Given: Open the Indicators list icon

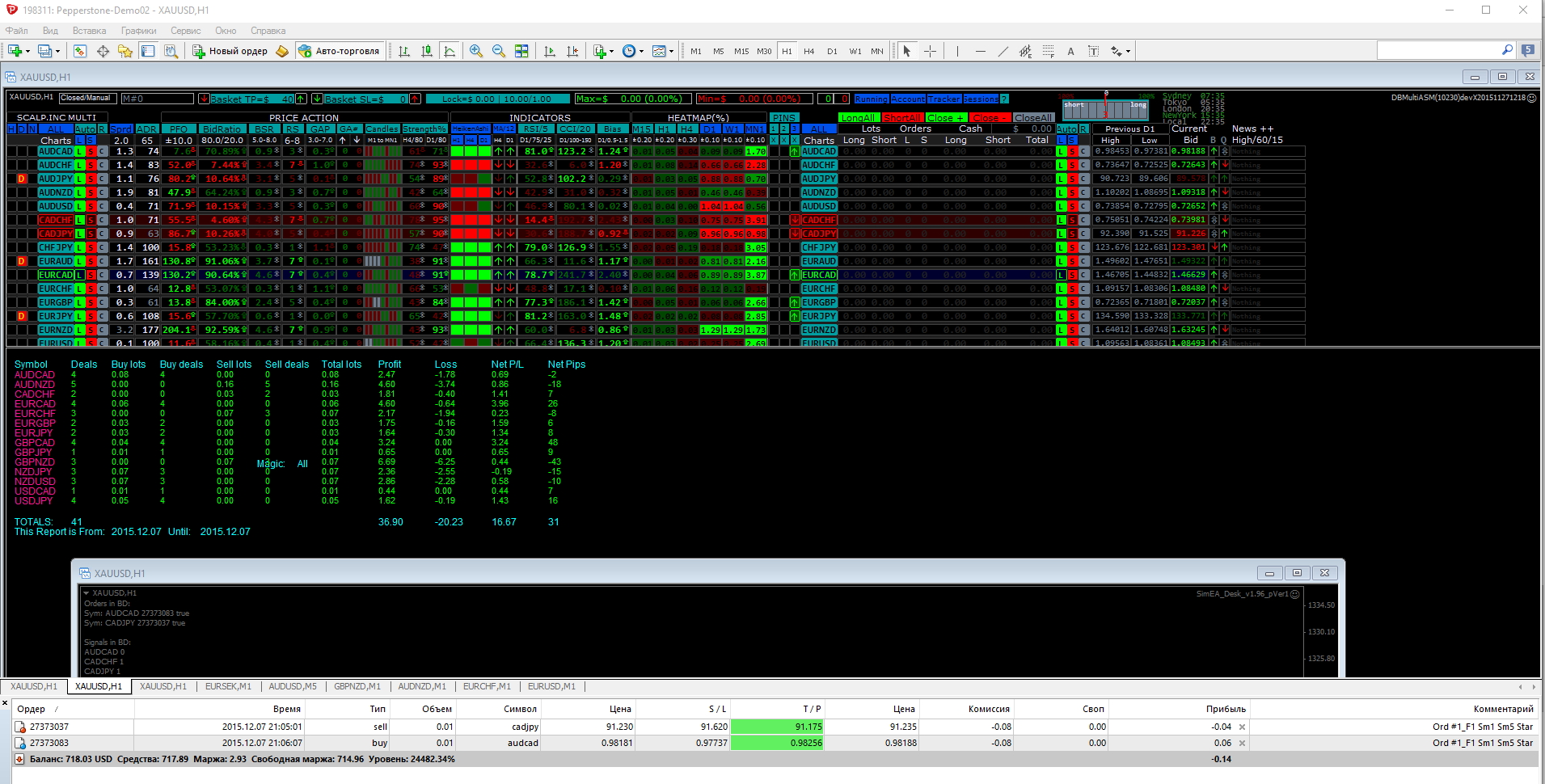Looking at the screenshot, I should pos(600,51).
